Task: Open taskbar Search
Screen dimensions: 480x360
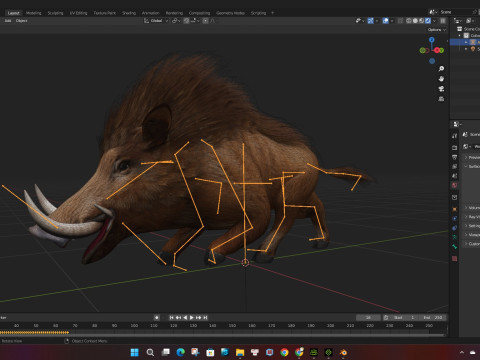Action: [x=150, y=352]
